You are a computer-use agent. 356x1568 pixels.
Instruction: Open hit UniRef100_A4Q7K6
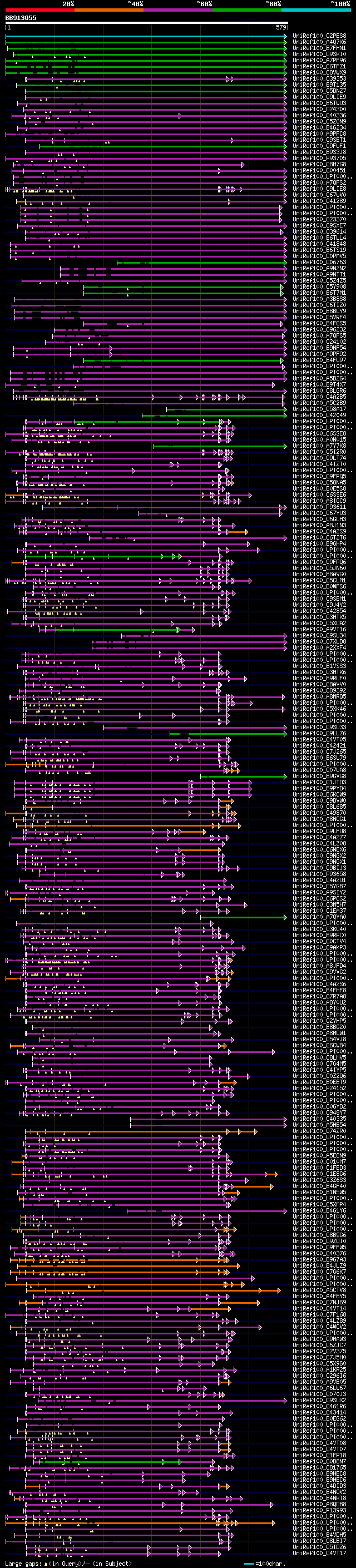tap(319, 42)
